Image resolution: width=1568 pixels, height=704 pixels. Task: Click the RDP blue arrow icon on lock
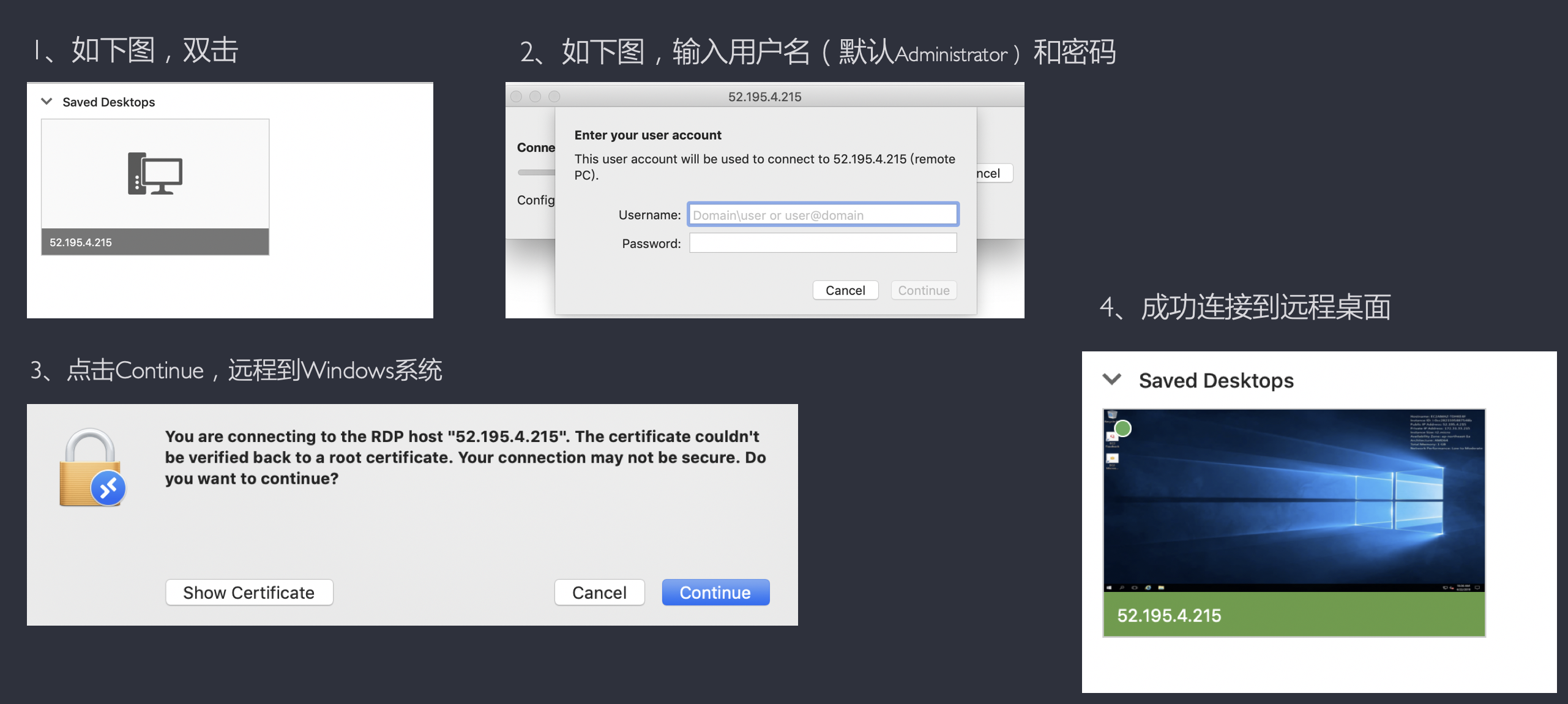coord(107,492)
